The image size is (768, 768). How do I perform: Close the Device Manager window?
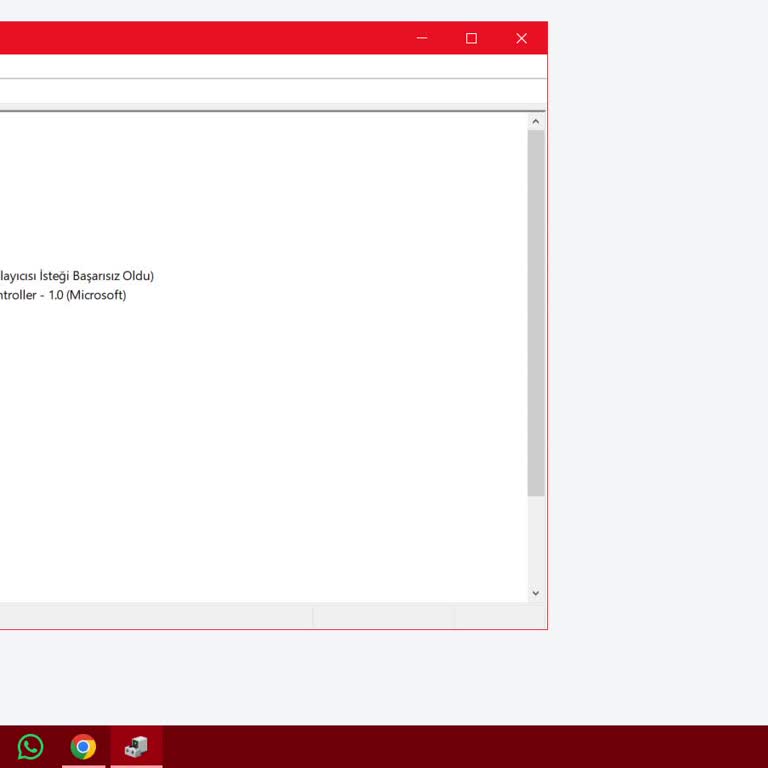pyautogui.click(x=522, y=38)
